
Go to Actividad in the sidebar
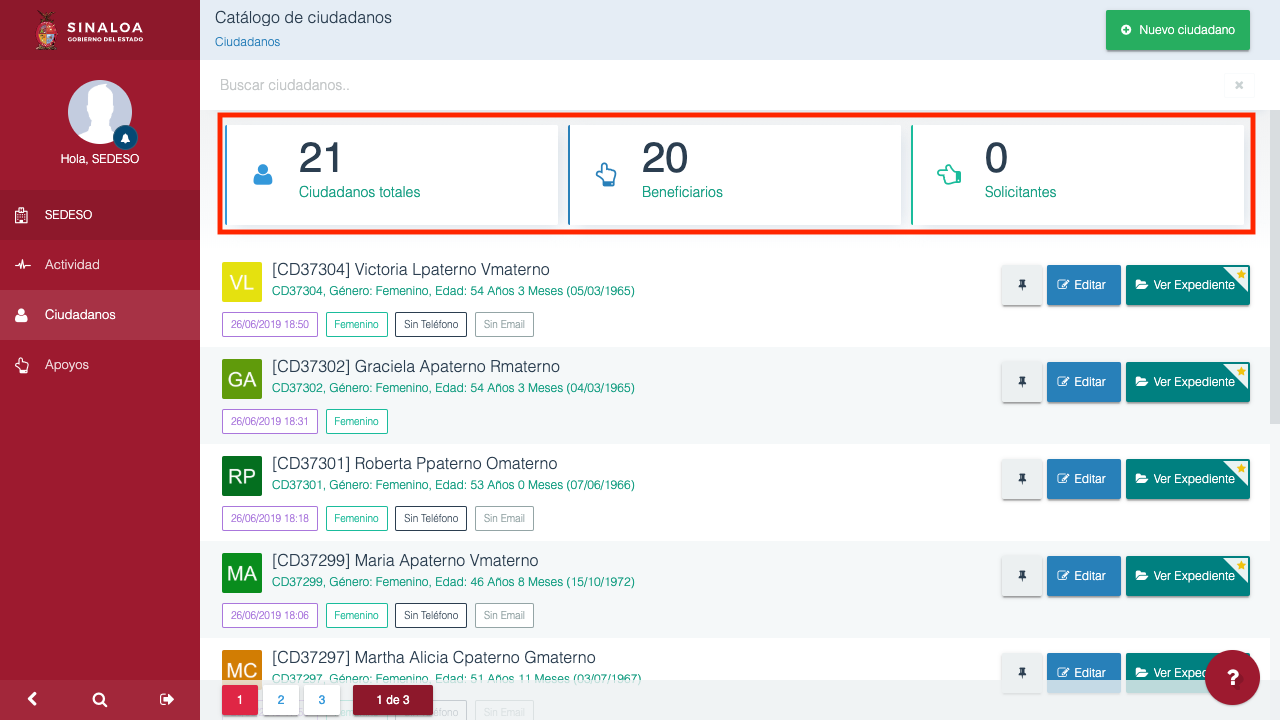[x=100, y=265]
